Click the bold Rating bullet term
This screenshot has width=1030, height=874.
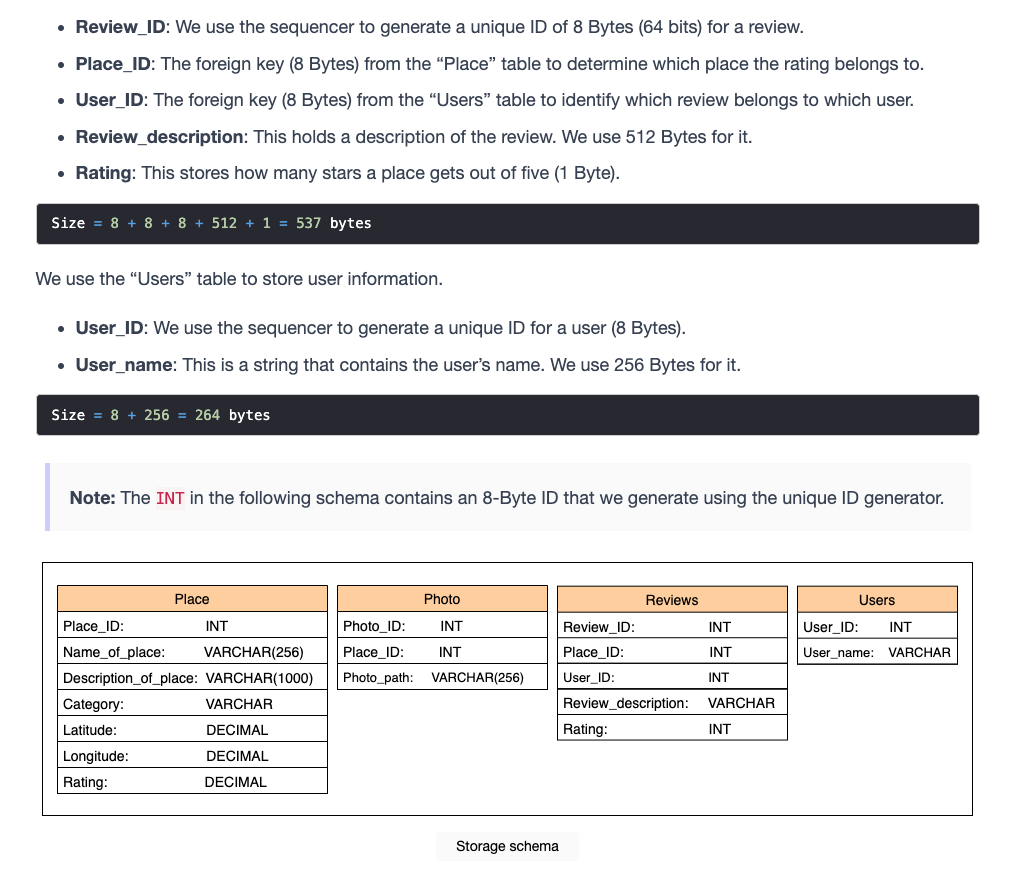pyautogui.click(x=103, y=173)
